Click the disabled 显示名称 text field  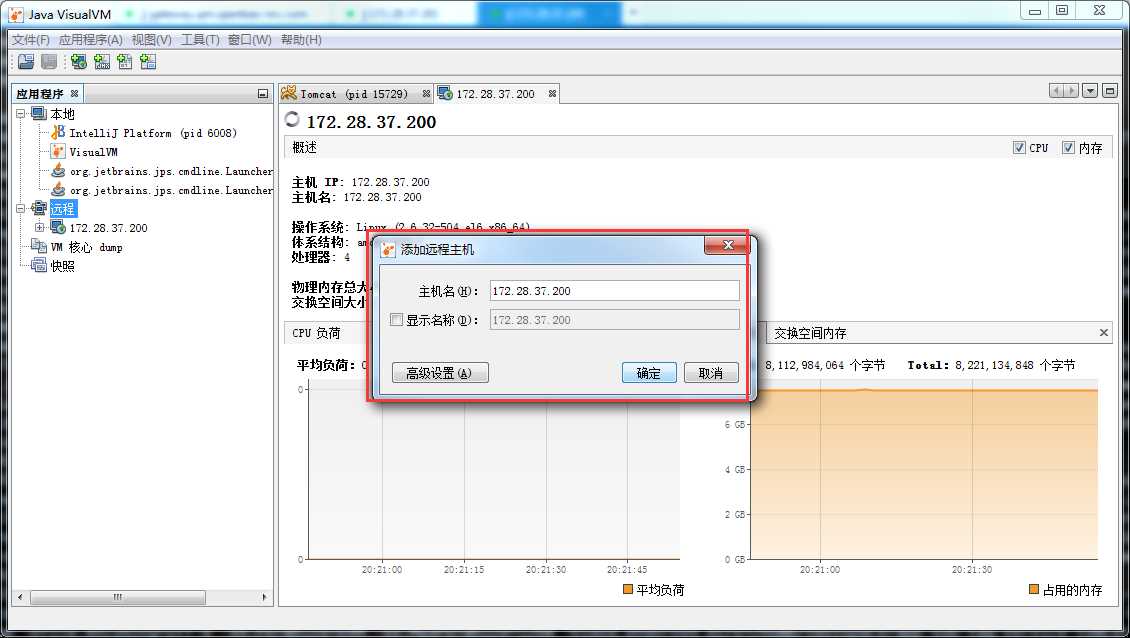(615, 319)
